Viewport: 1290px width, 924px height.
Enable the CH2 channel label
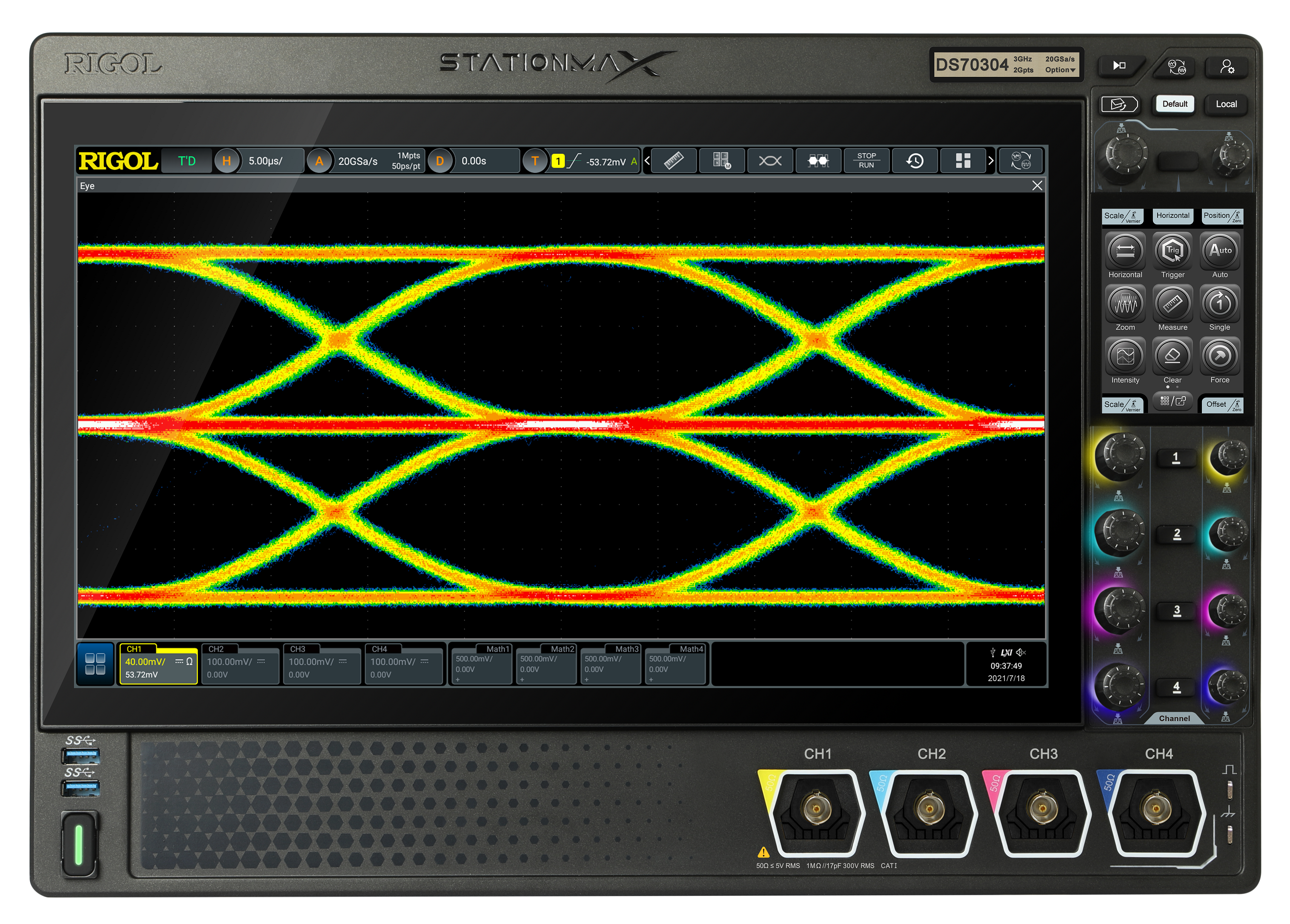(240, 664)
